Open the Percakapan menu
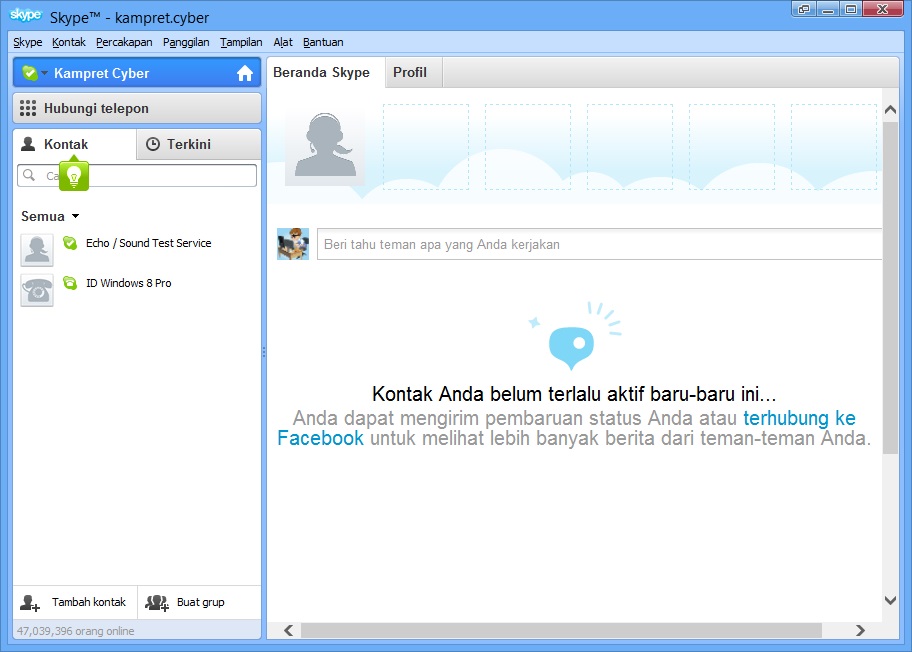The image size is (912, 652). tap(124, 42)
